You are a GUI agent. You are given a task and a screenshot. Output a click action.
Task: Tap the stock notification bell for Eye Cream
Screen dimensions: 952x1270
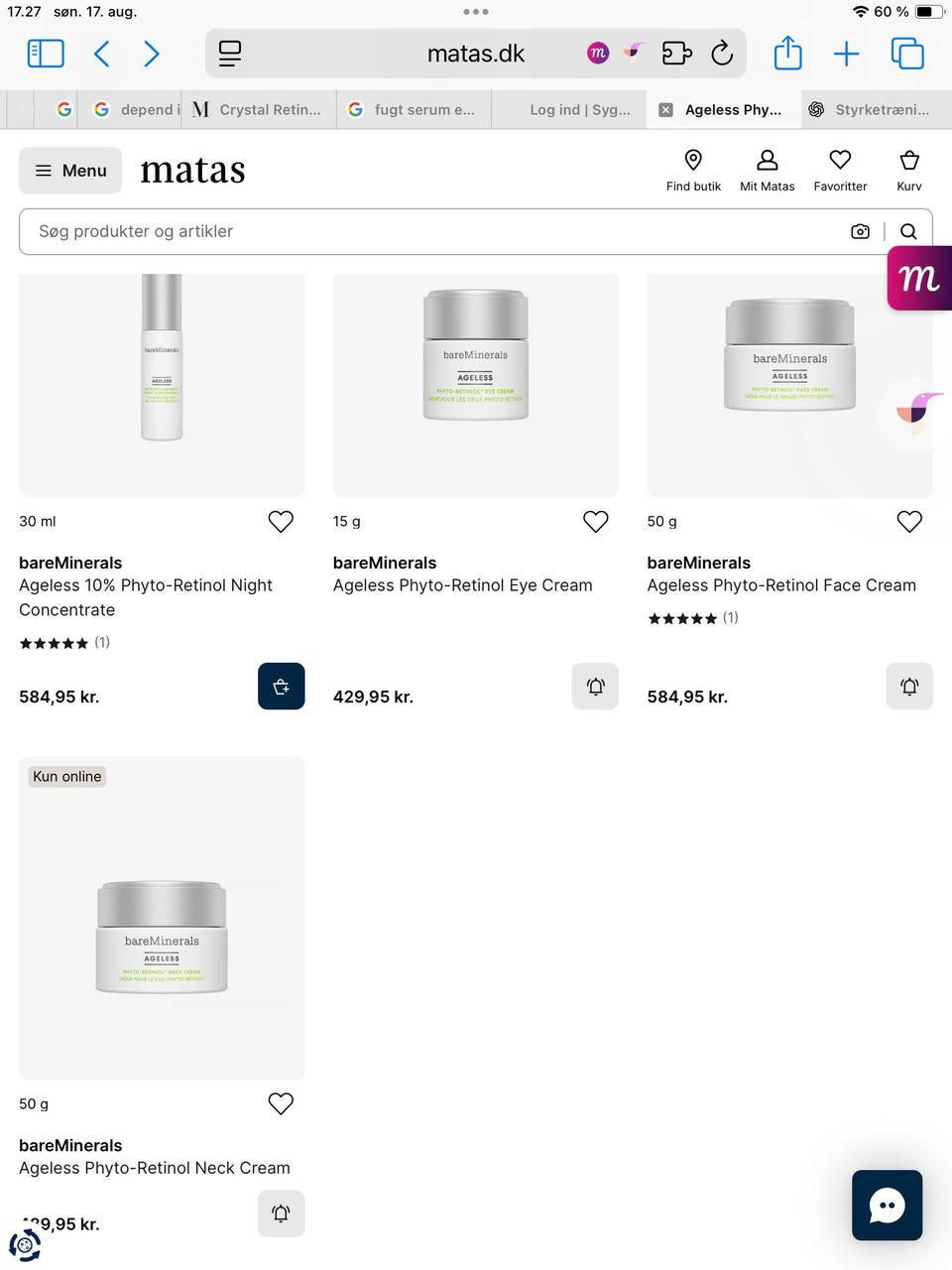point(595,687)
